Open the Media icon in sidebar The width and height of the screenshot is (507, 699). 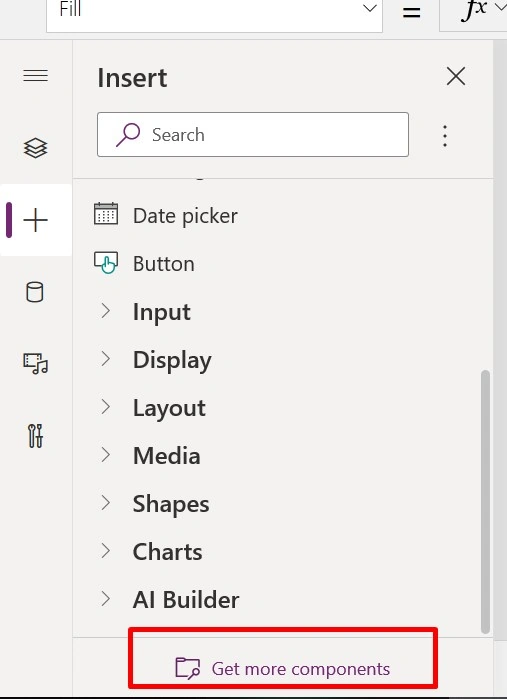click(x=36, y=364)
